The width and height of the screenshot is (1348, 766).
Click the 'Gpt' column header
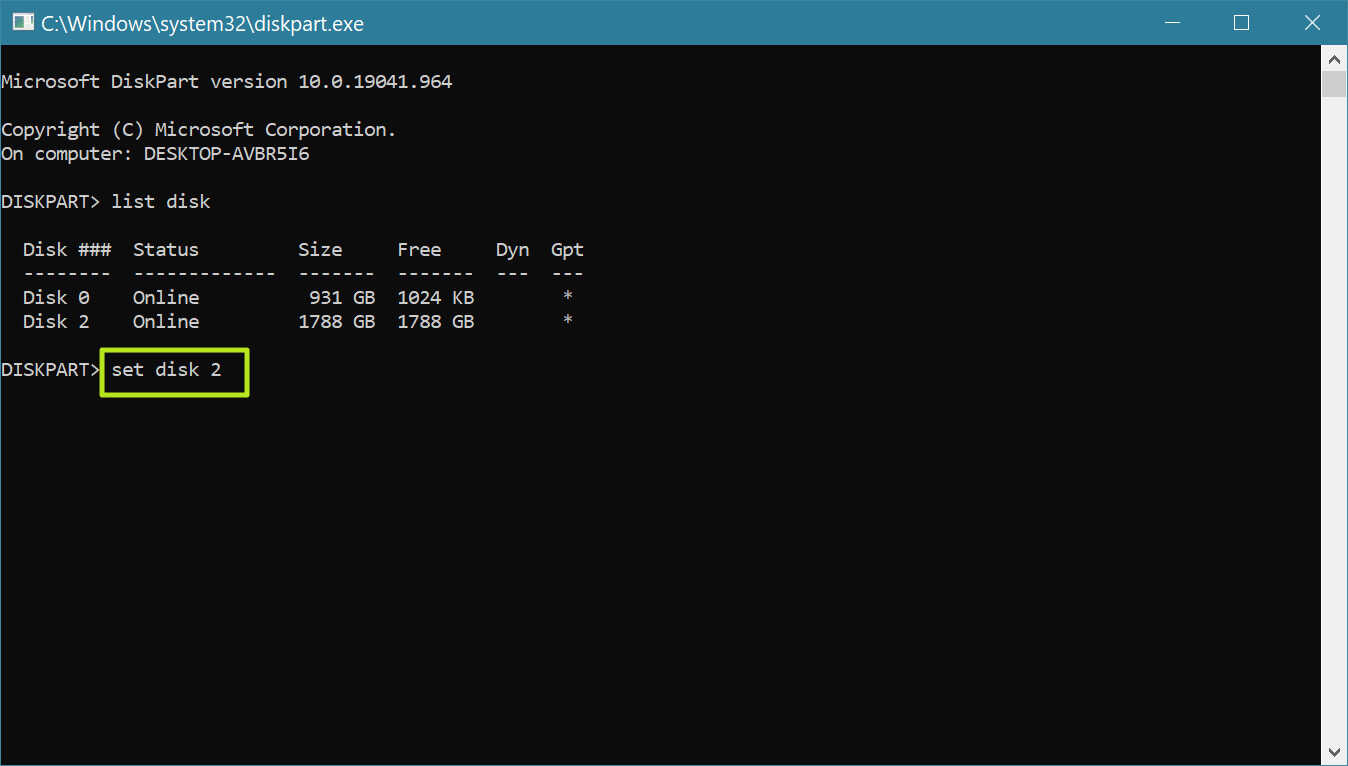[x=567, y=250]
